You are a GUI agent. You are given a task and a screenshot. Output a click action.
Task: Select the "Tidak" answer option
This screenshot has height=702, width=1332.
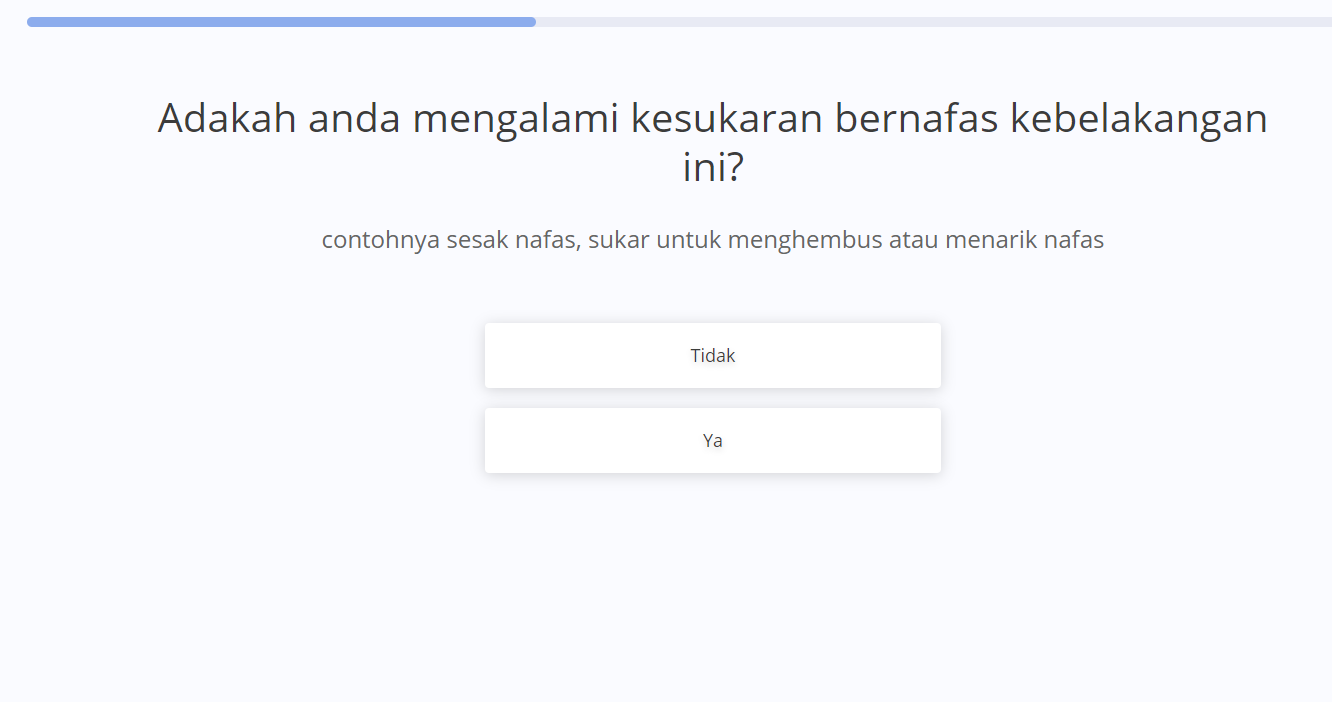coord(712,355)
